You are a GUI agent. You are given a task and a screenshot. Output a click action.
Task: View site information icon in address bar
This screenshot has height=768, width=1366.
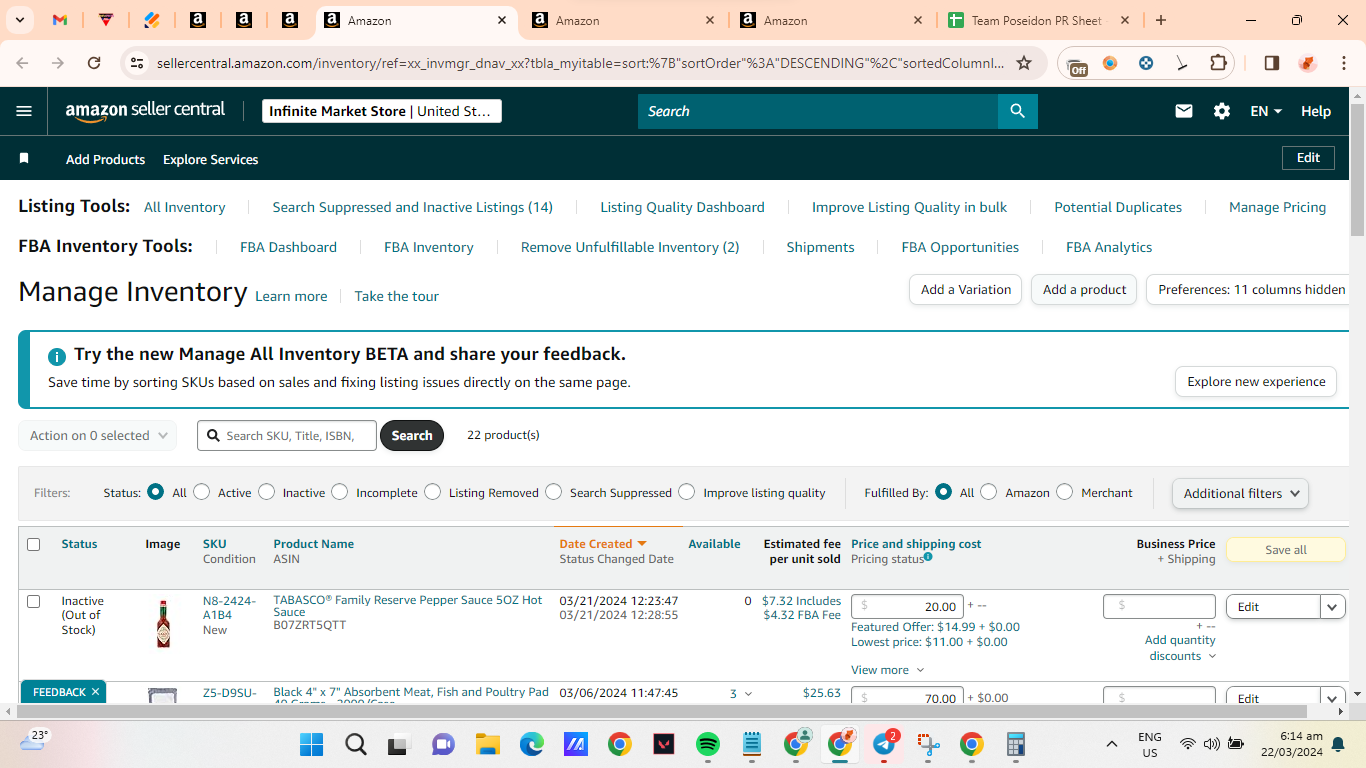click(137, 63)
